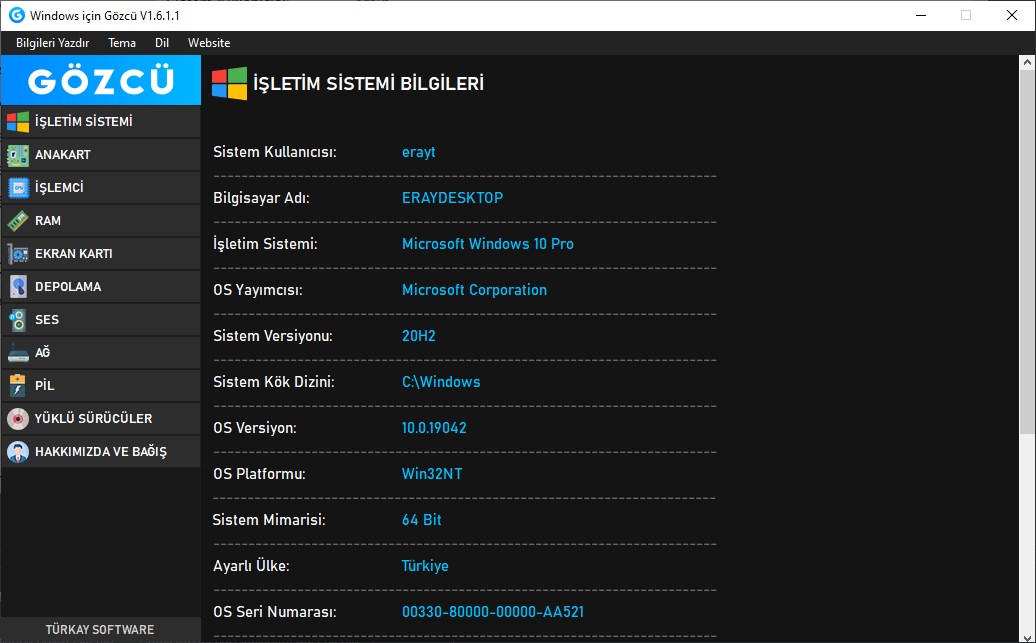Click the OS Seri Numarası label

point(275,612)
